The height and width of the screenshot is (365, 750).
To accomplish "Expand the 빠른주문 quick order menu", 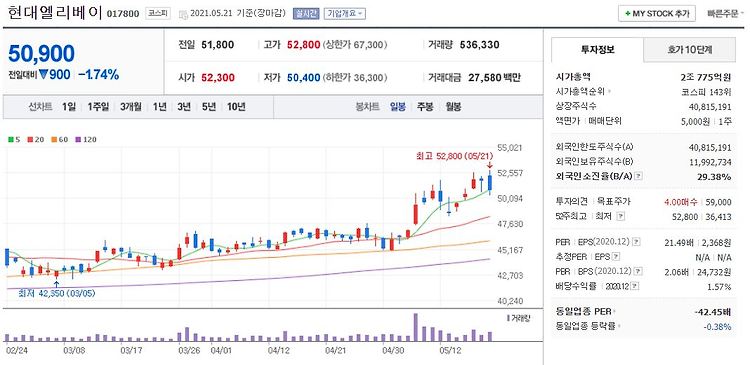I will (x=726, y=14).
